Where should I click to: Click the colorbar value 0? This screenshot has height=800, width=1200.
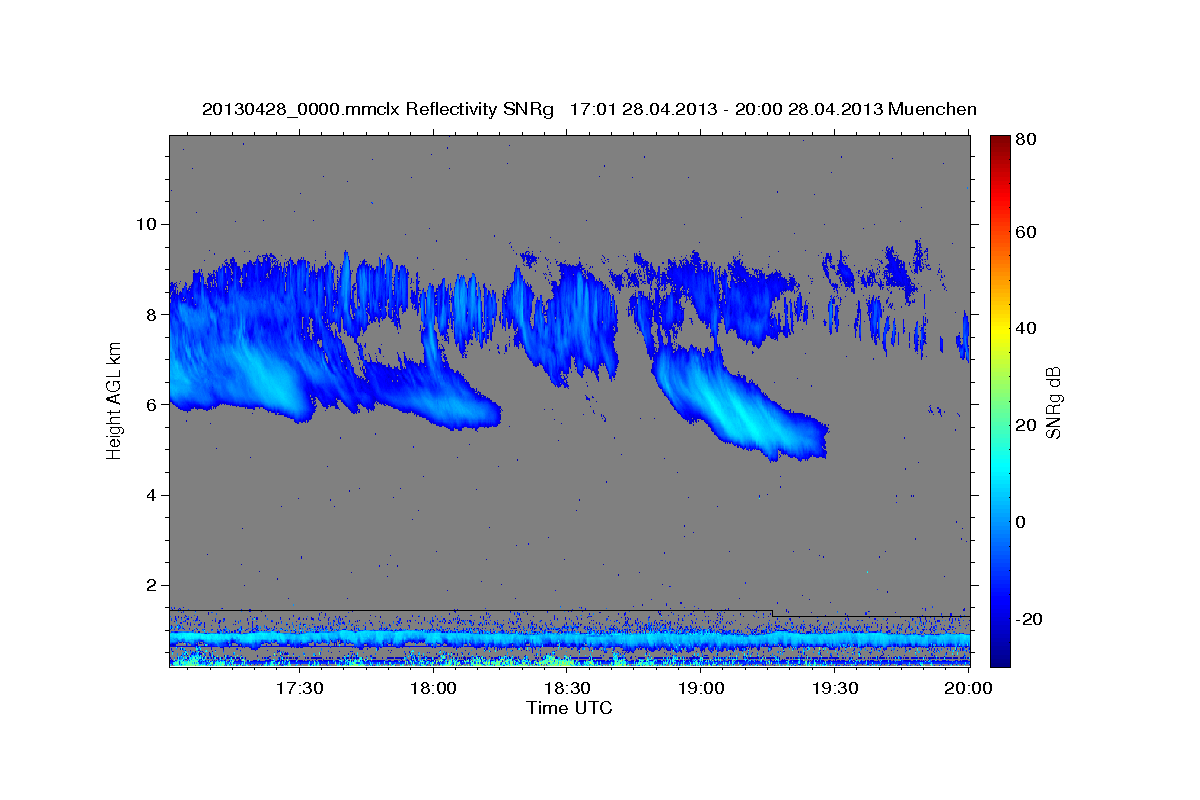pyautogui.click(x=1021, y=522)
